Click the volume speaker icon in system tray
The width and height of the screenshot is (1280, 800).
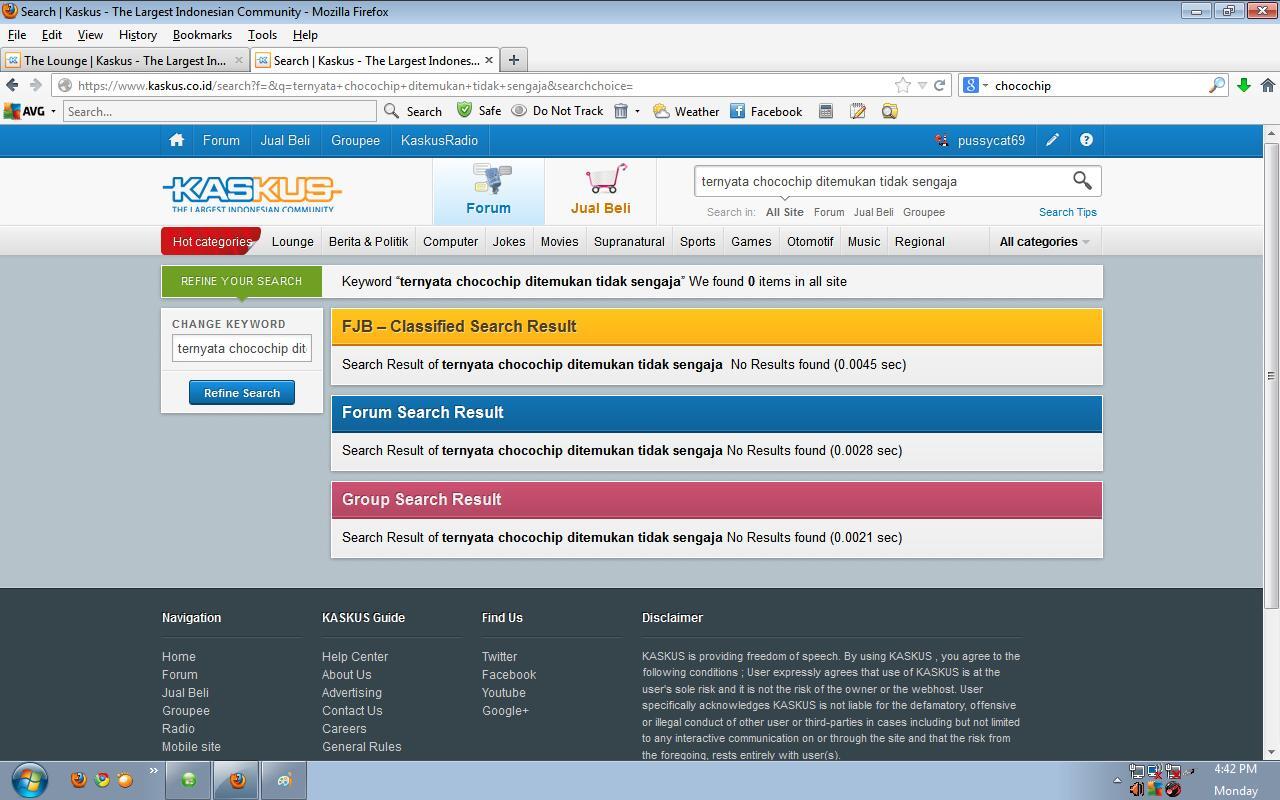coord(1136,790)
